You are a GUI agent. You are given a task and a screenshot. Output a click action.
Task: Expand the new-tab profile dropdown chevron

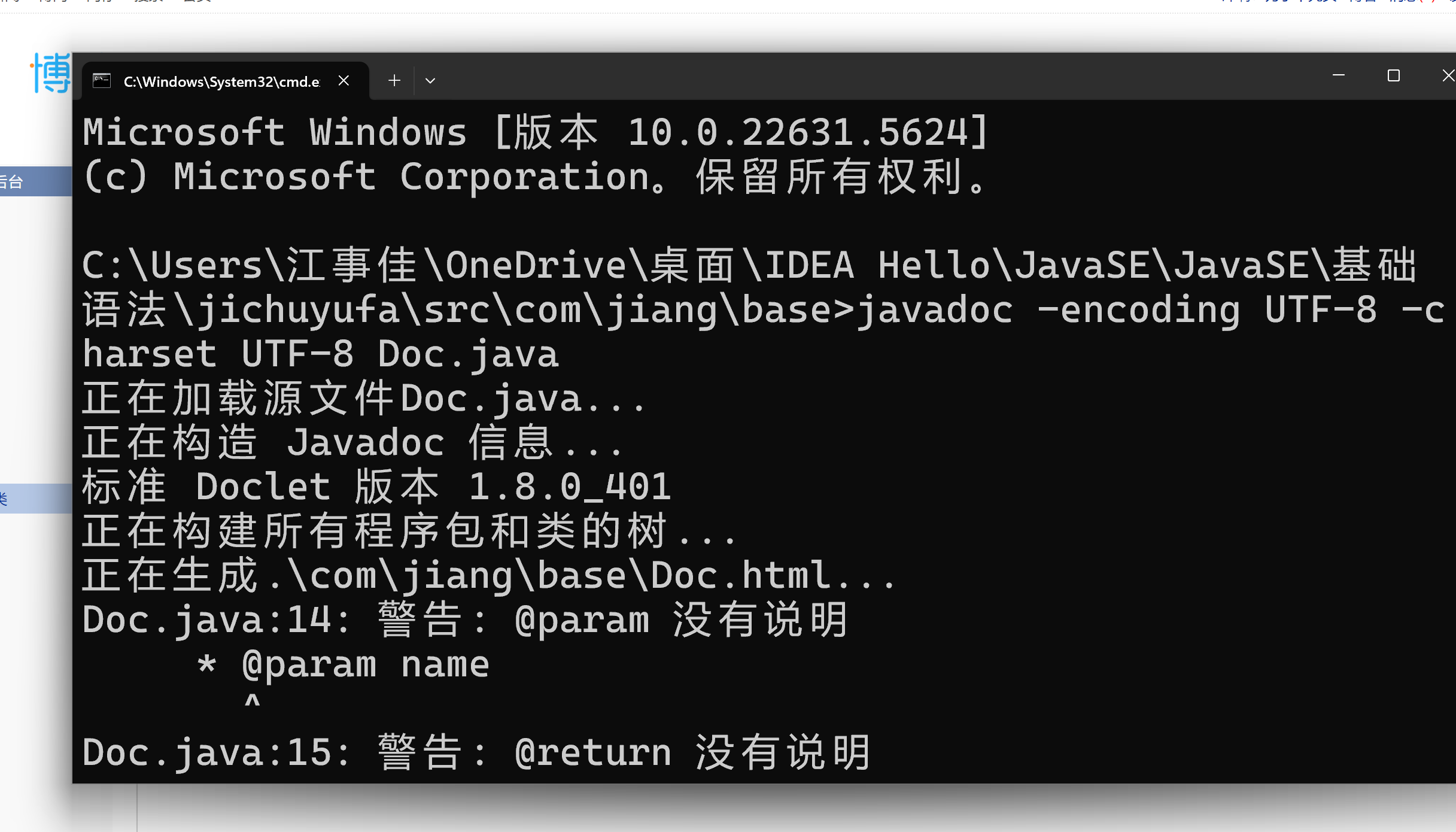click(x=430, y=81)
